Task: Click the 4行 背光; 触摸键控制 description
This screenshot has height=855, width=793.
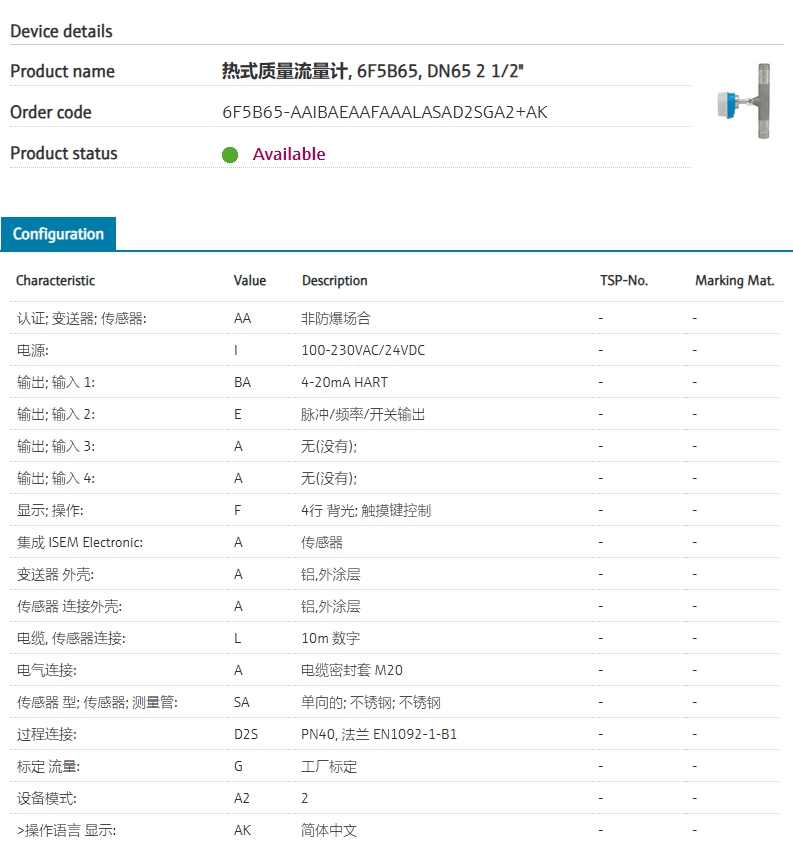Action: tap(366, 511)
